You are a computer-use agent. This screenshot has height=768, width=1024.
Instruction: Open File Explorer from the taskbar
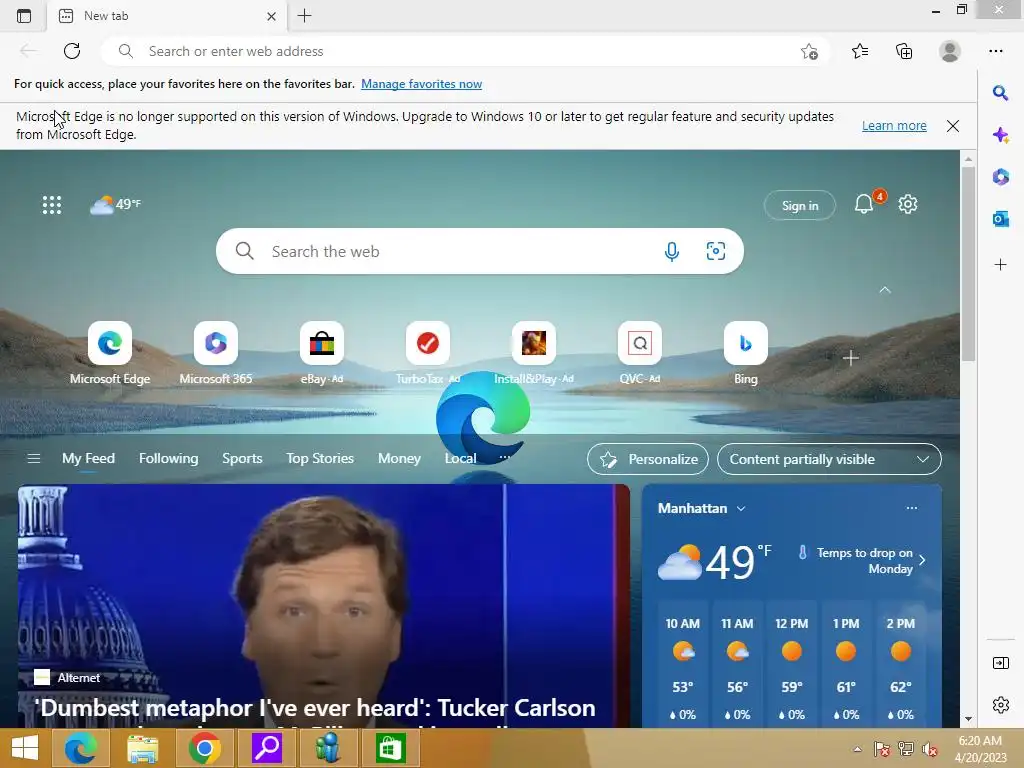(x=142, y=748)
